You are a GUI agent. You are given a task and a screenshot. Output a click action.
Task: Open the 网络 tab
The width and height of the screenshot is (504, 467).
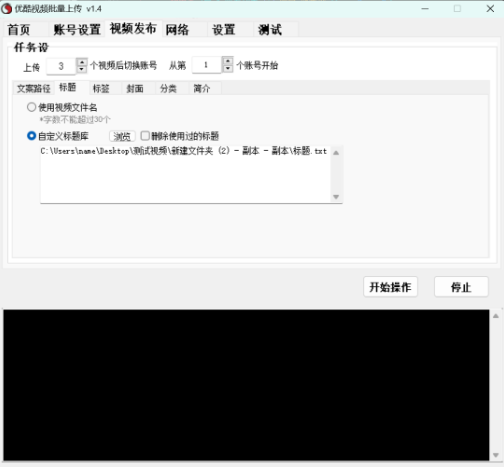pos(177,30)
